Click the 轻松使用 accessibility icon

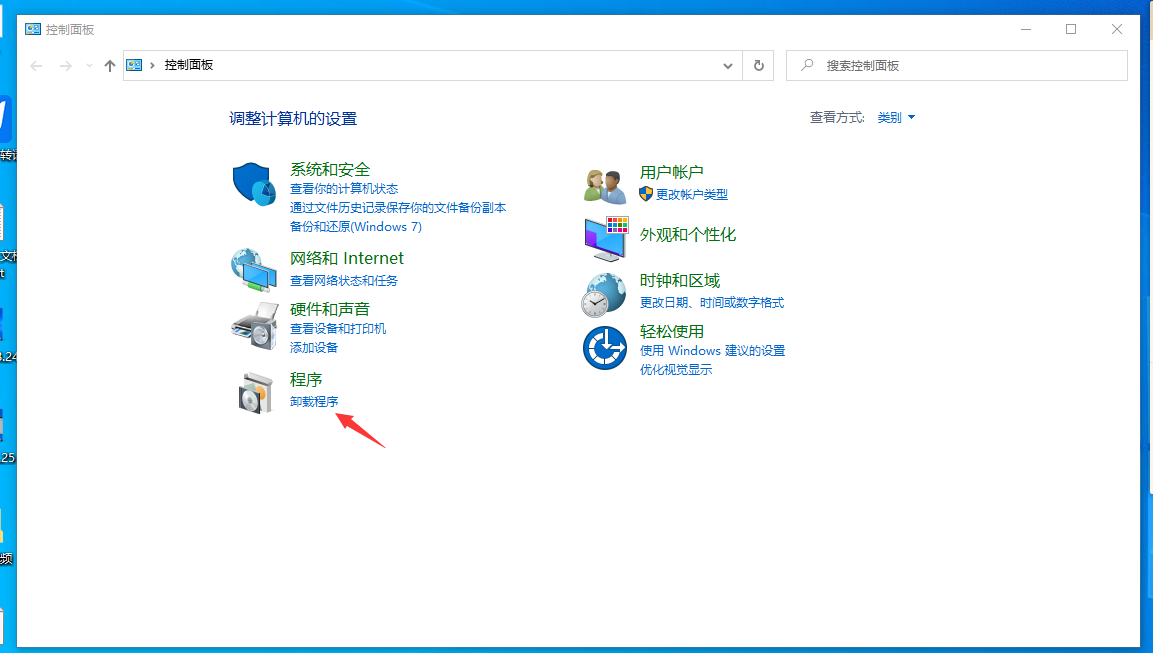(604, 347)
